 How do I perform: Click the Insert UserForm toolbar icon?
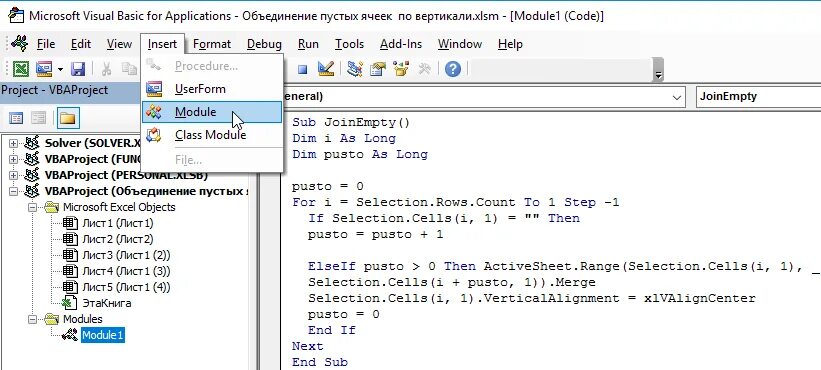44,69
